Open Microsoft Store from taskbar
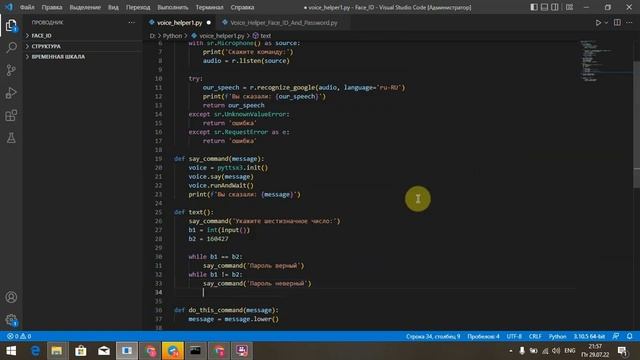 pyautogui.click(x=80, y=351)
